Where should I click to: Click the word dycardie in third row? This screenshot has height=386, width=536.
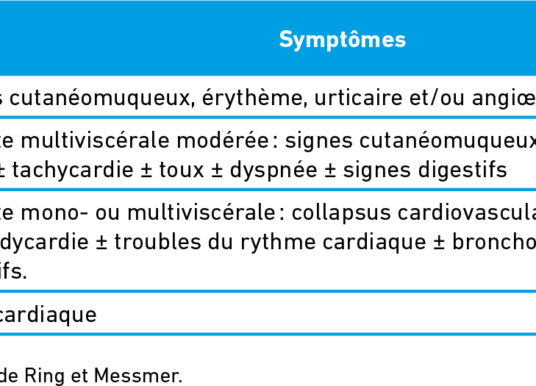(44, 242)
